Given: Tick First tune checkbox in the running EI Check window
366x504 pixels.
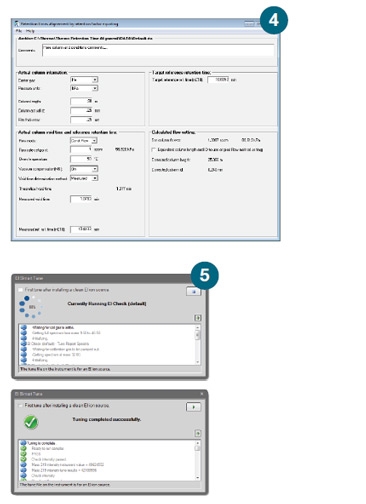Looking at the screenshot, I should click(21, 290).
